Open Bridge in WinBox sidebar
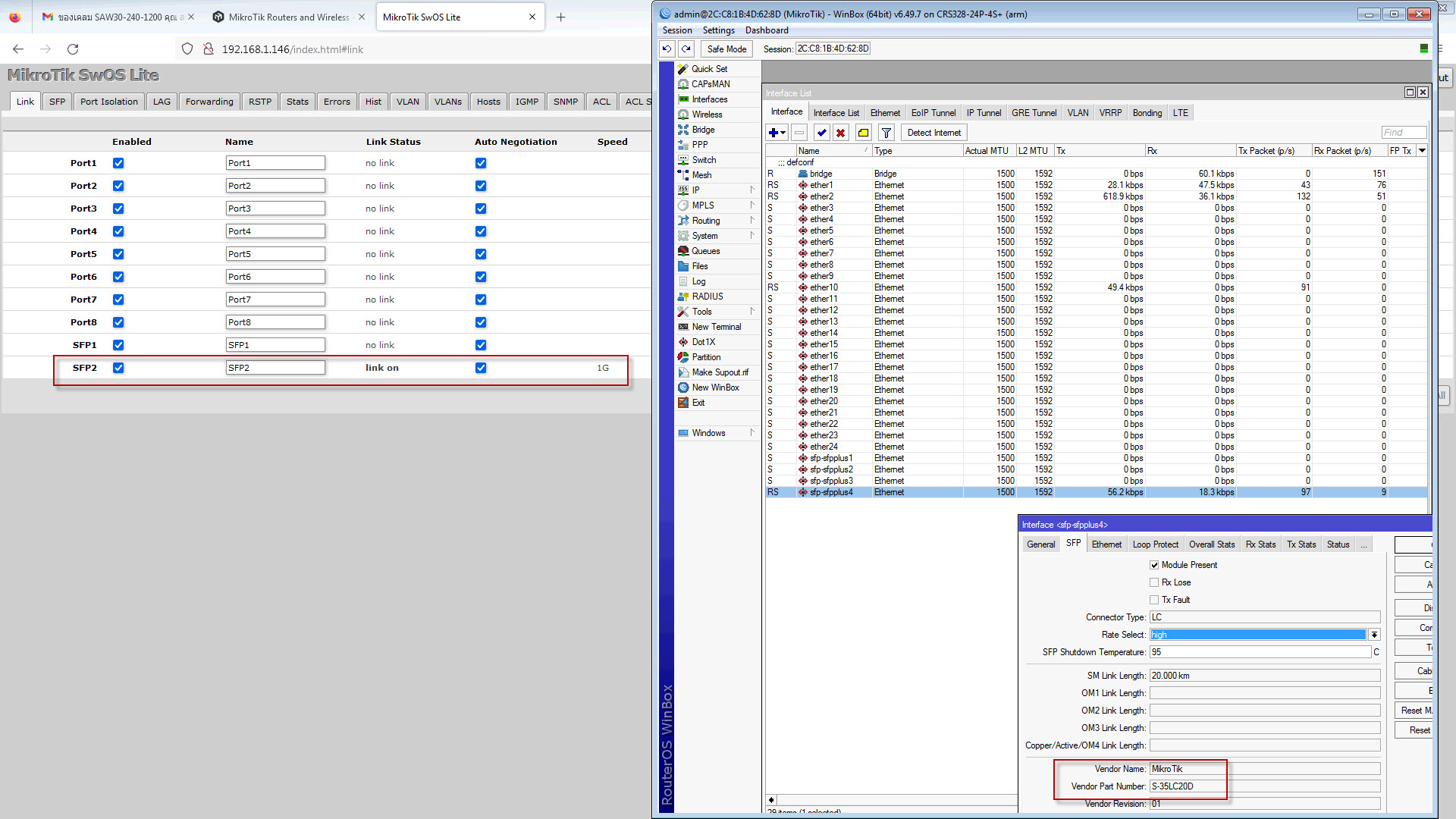The width and height of the screenshot is (1456, 819). pyautogui.click(x=703, y=130)
